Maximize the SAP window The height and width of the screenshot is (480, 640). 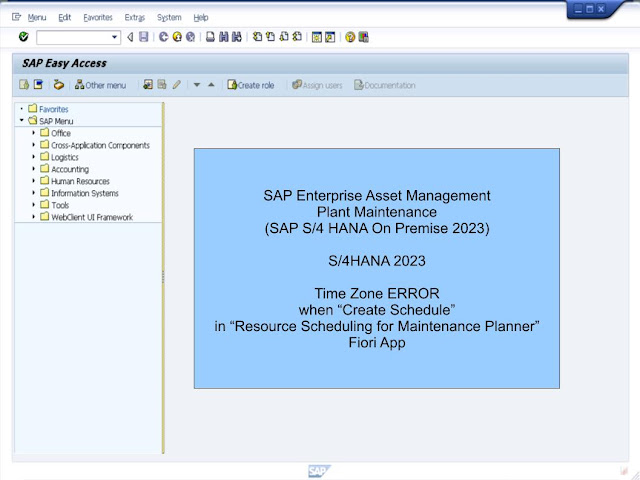click(x=590, y=9)
